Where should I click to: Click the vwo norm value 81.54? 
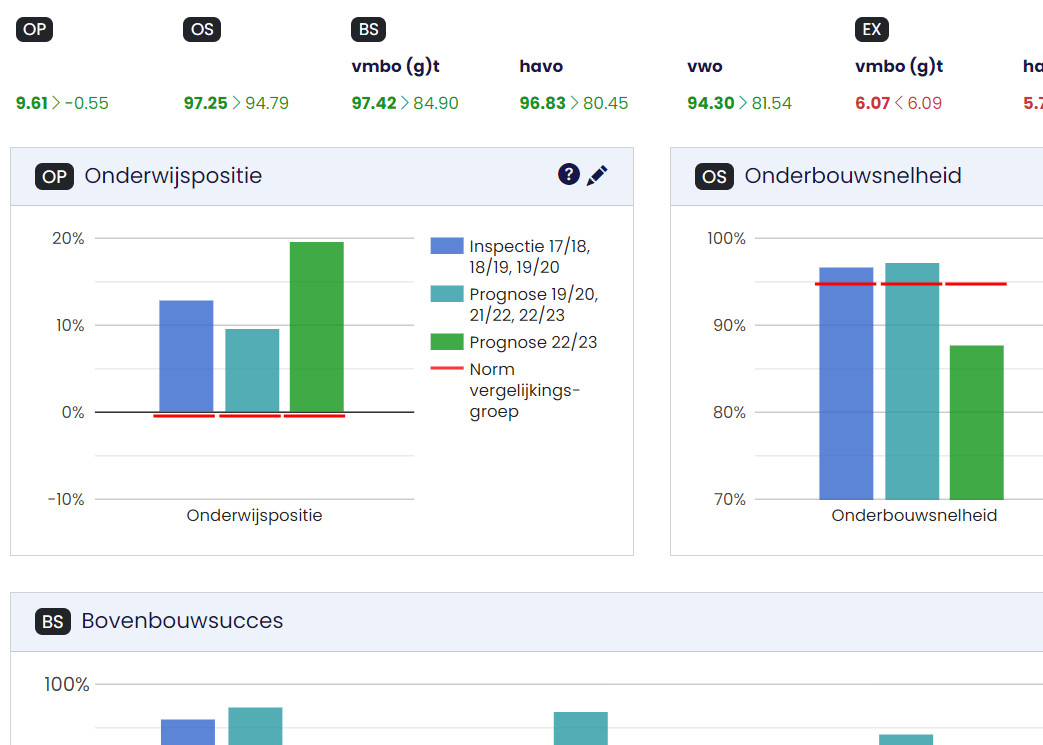pyautogui.click(x=772, y=103)
